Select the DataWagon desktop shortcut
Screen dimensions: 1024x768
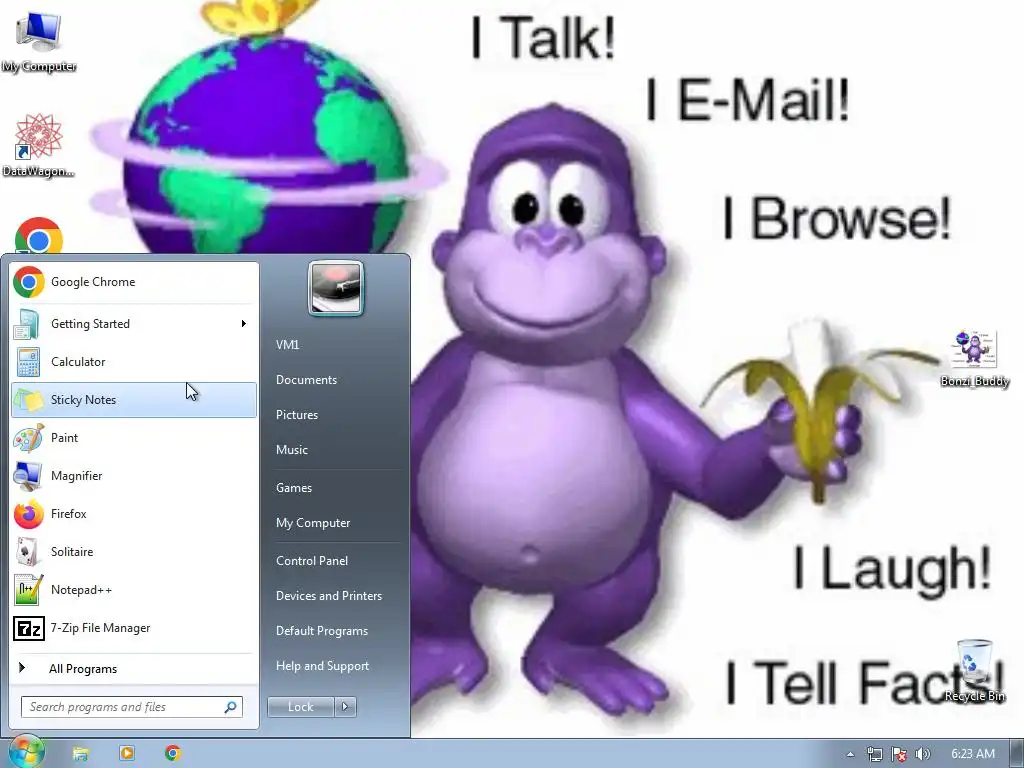(x=39, y=145)
